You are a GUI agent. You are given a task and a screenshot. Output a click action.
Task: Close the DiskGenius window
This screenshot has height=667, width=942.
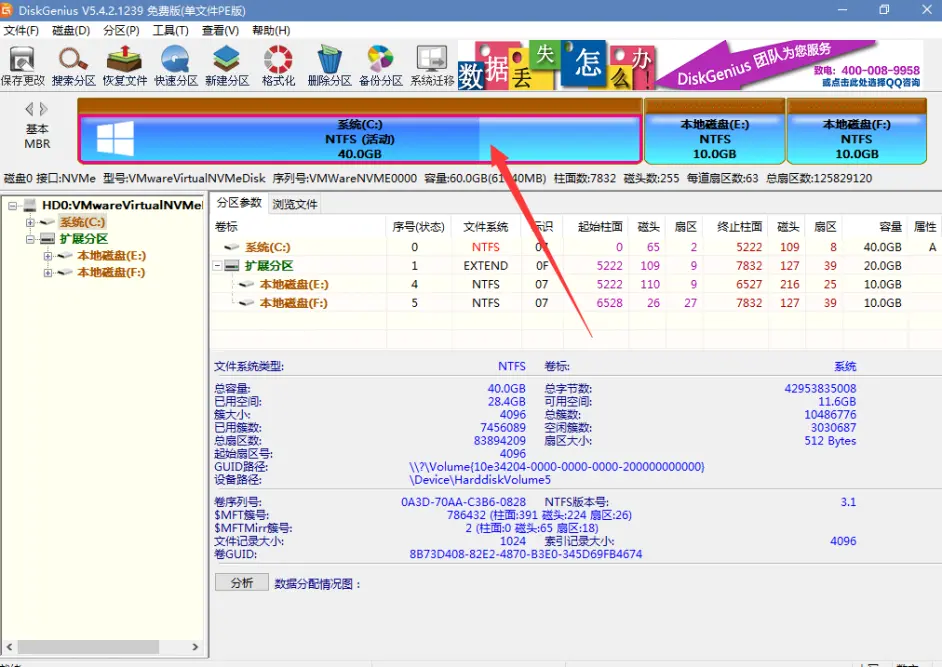(x=927, y=10)
